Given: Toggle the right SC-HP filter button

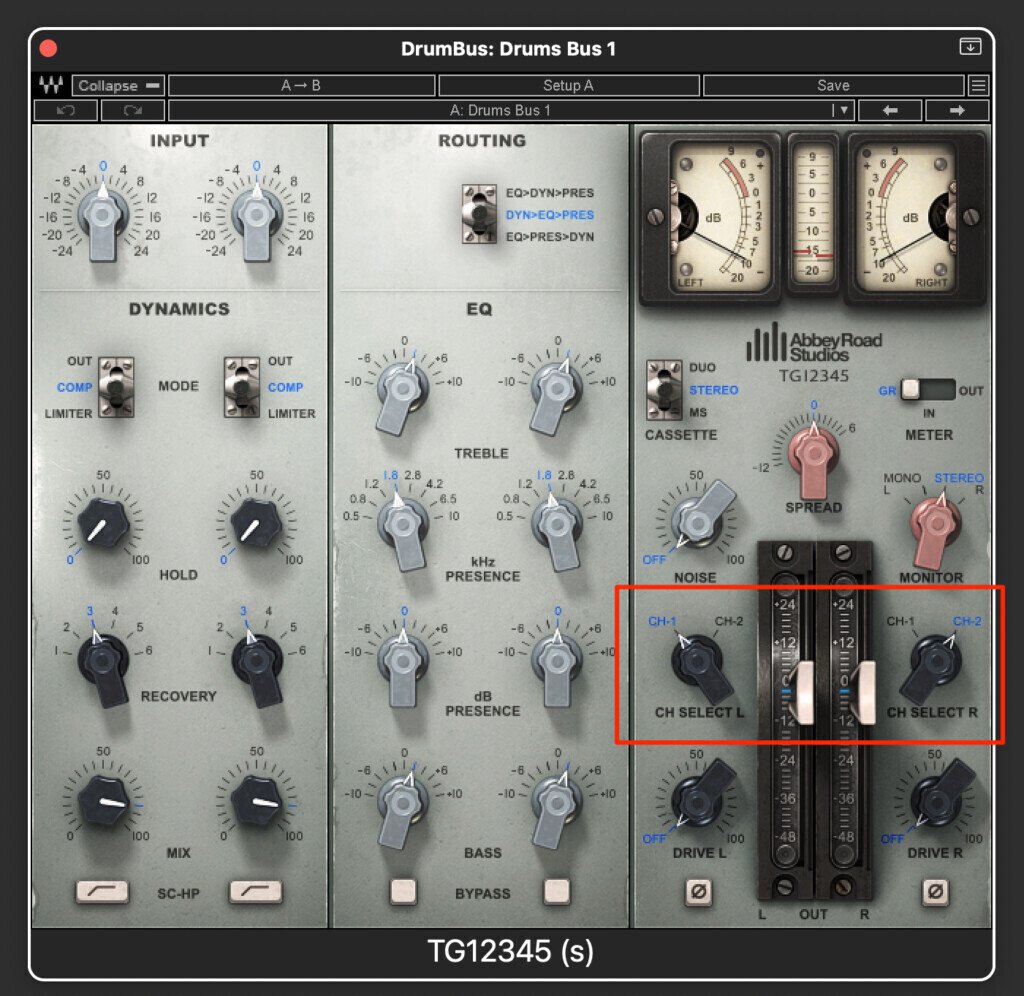Looking at the screenshot, I should (x=256, y=891).
